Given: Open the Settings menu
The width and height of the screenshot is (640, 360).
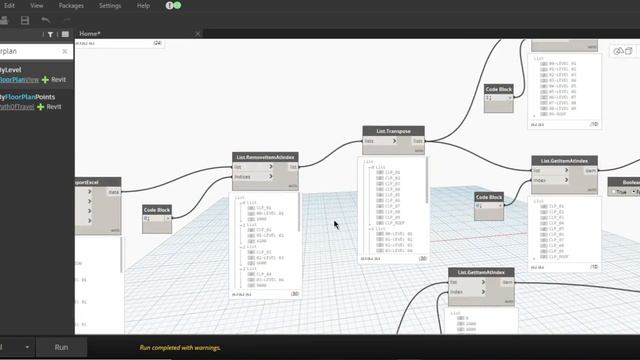Looking at the screenshot, I should pos(110,5).
